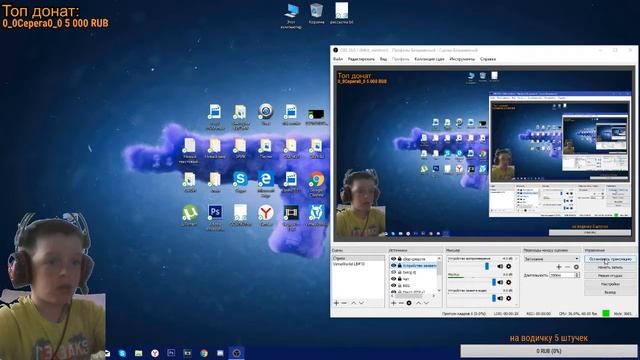
Task: Open the Коллекция сцен menu
Action: [x=429, y=59]
